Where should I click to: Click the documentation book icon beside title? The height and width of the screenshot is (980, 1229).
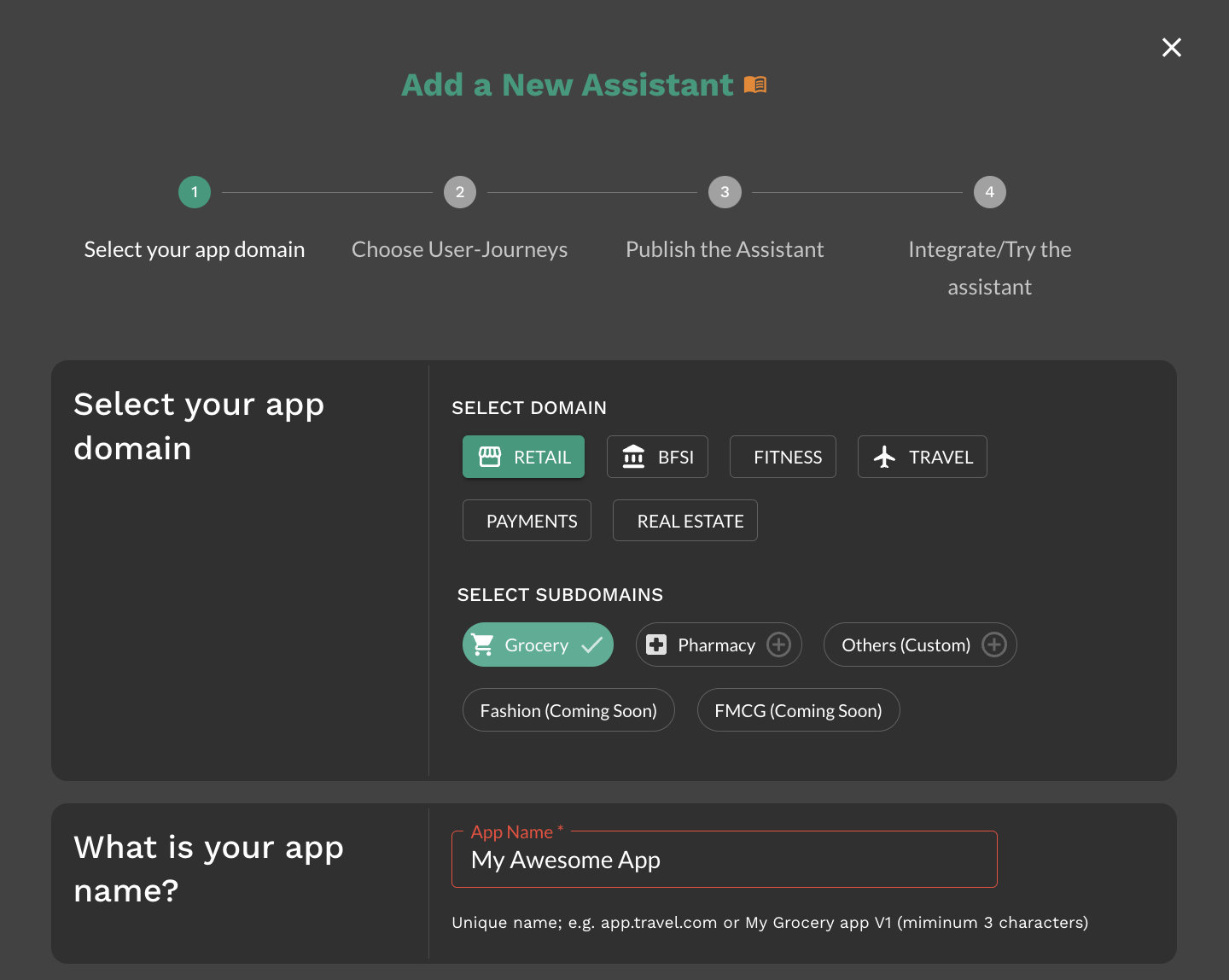(x=755, y=85)
